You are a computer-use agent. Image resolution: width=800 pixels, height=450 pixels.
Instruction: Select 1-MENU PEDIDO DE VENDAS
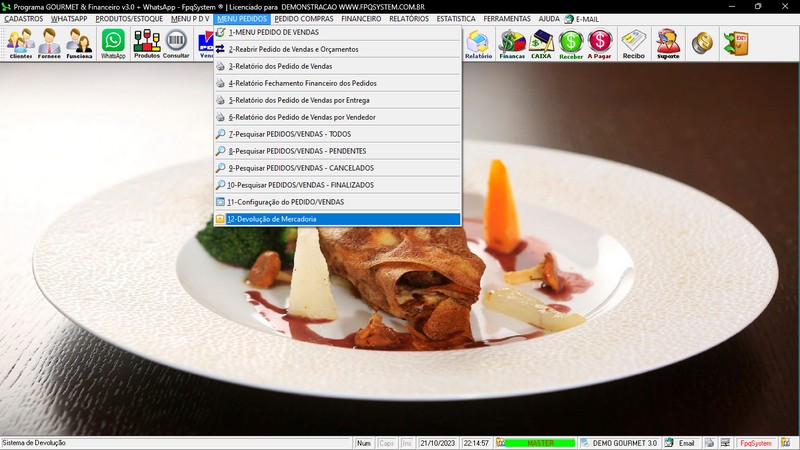coord(337,32)
